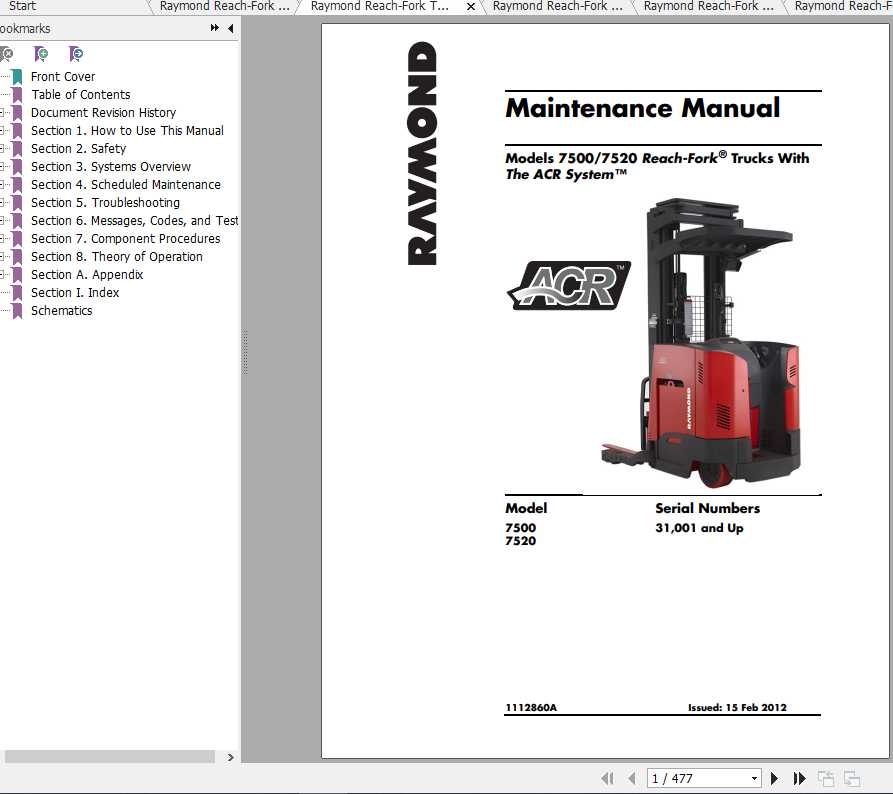Expand the Section 2. Safety node
893x794 pixels.
(x=2, y=149)
